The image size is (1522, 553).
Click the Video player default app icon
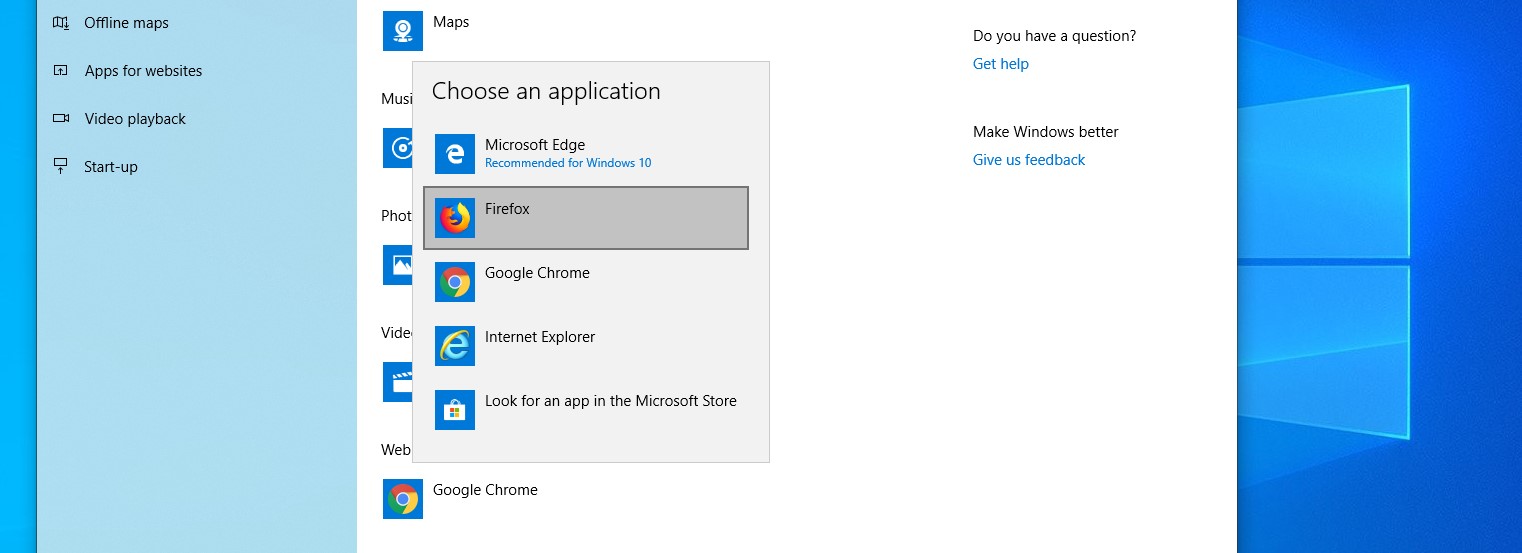[397, 382]
